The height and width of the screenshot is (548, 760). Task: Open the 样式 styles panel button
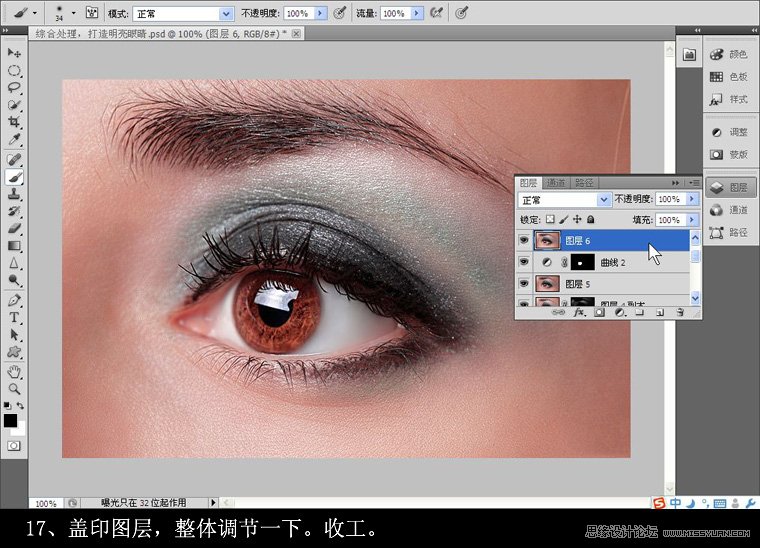pos(728,99)
